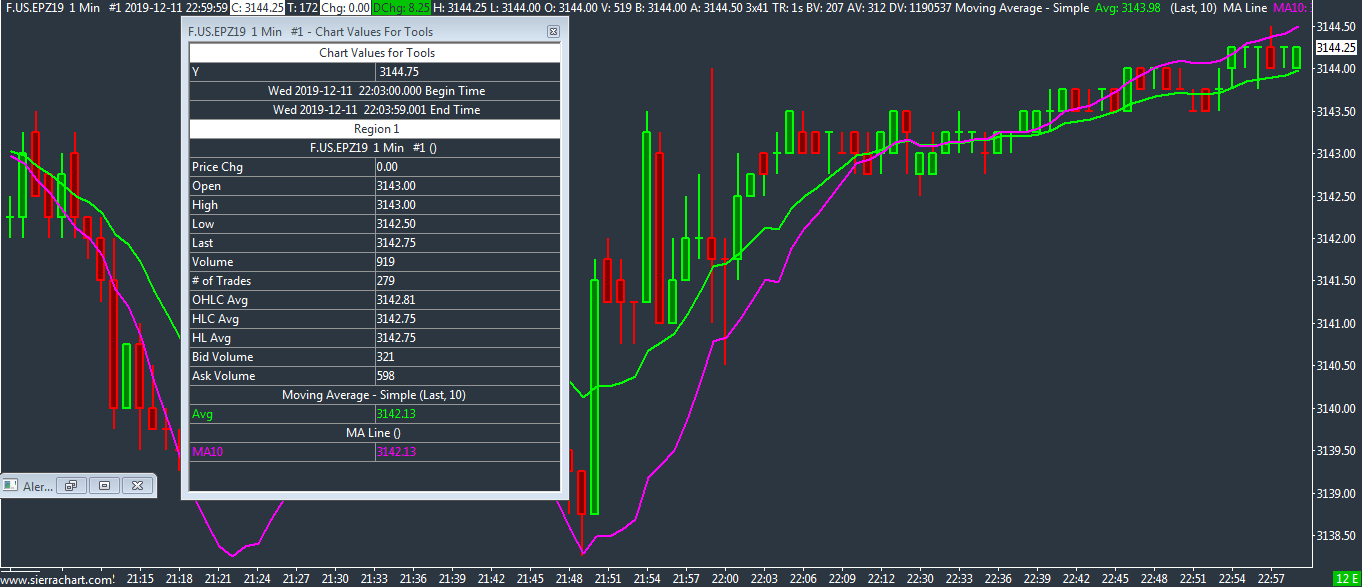Click the 21:15 label on time axis
Viewport: 1362px width, 587px height.
[x=140, y=579]
